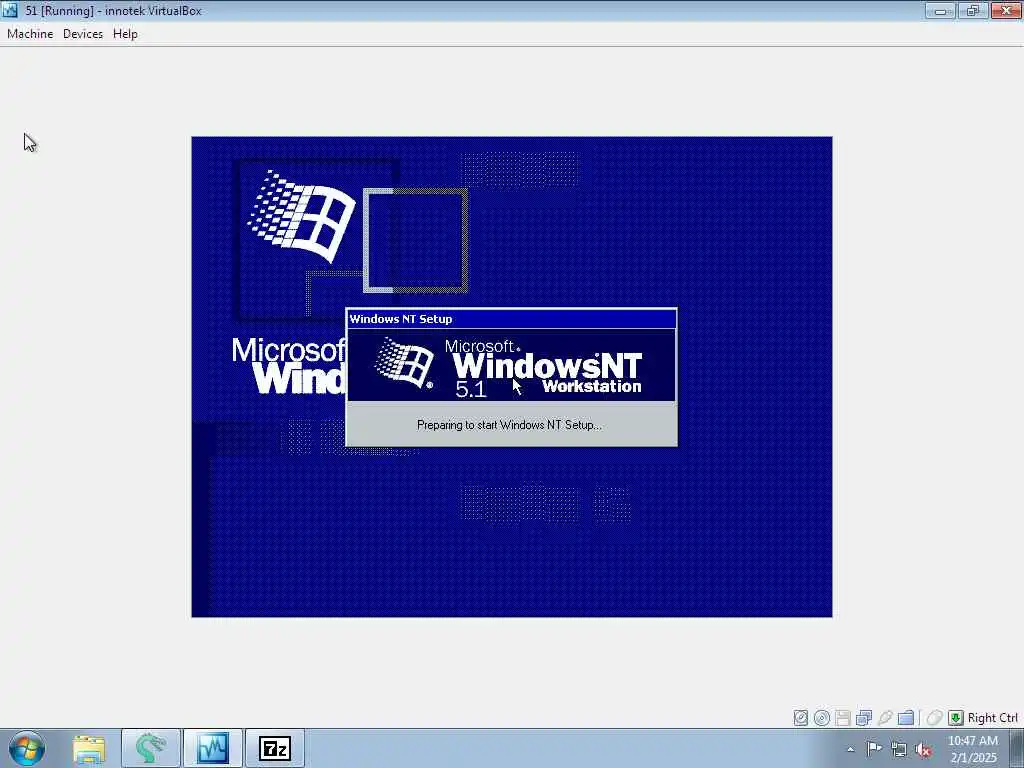This screenshot has height=768, width=1024.
Task: Minimize the VirtualBox window
Action: coord(940,10)
